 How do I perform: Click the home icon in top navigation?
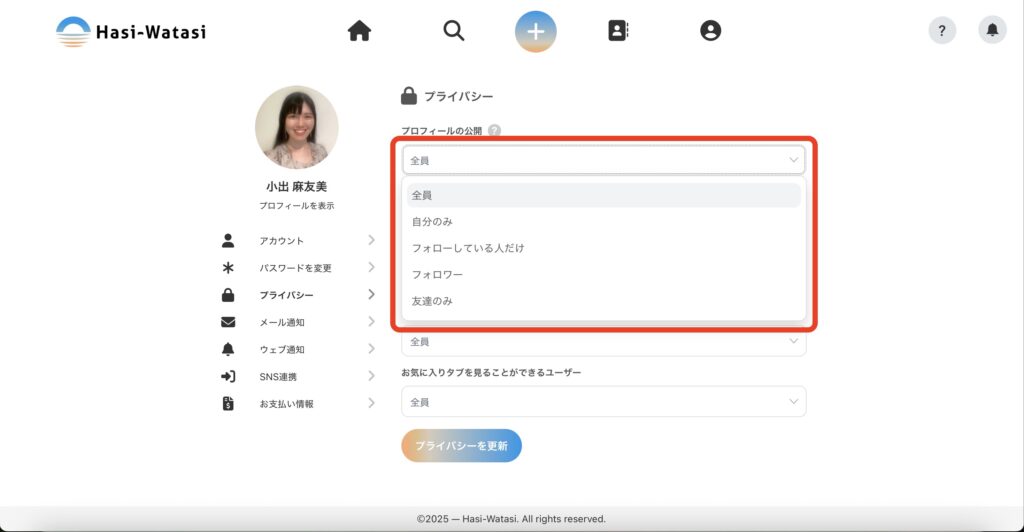click(x=359, y=31)
